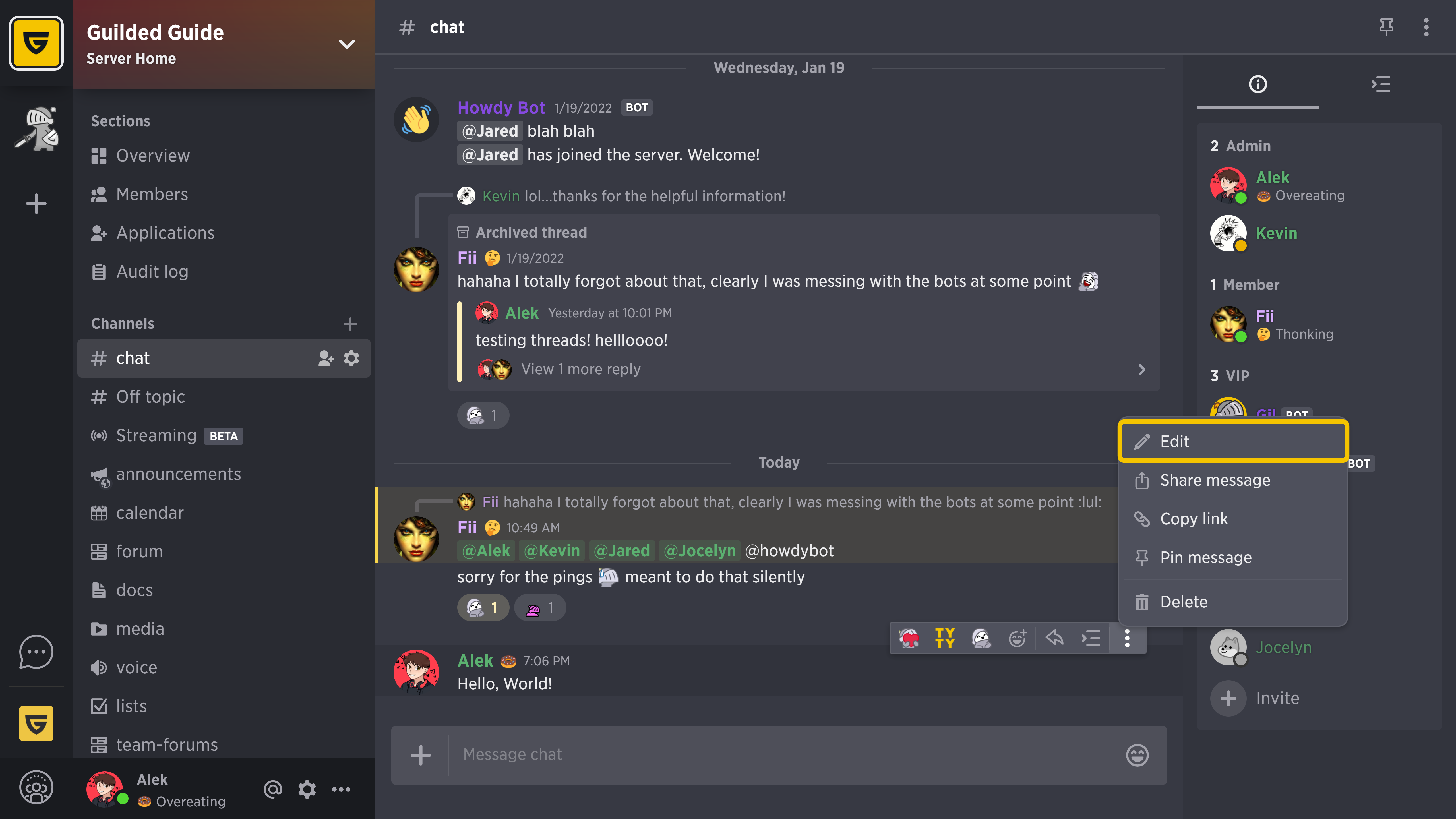Click invite members icon on chat channel
The width and height of the screenshot is (1456, 819).
[326, 358]
